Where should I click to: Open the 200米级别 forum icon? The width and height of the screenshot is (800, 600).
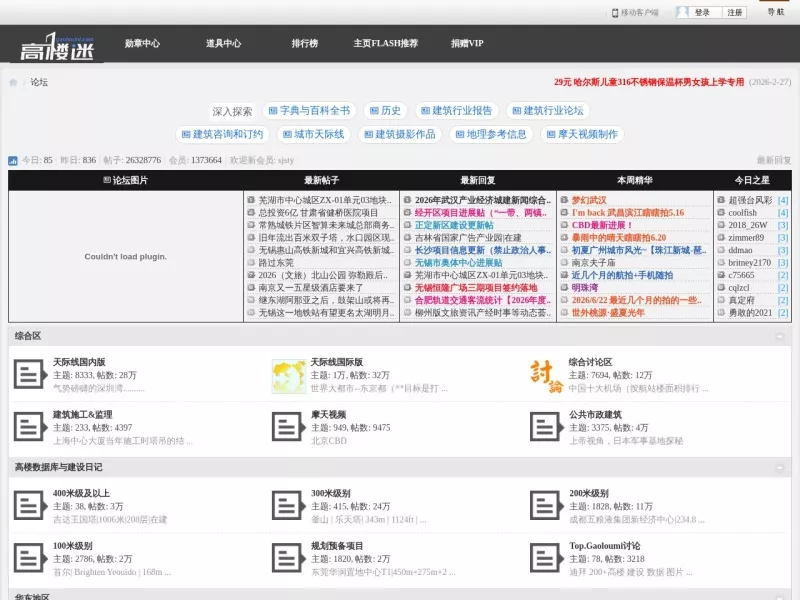[x=546, y=506]
